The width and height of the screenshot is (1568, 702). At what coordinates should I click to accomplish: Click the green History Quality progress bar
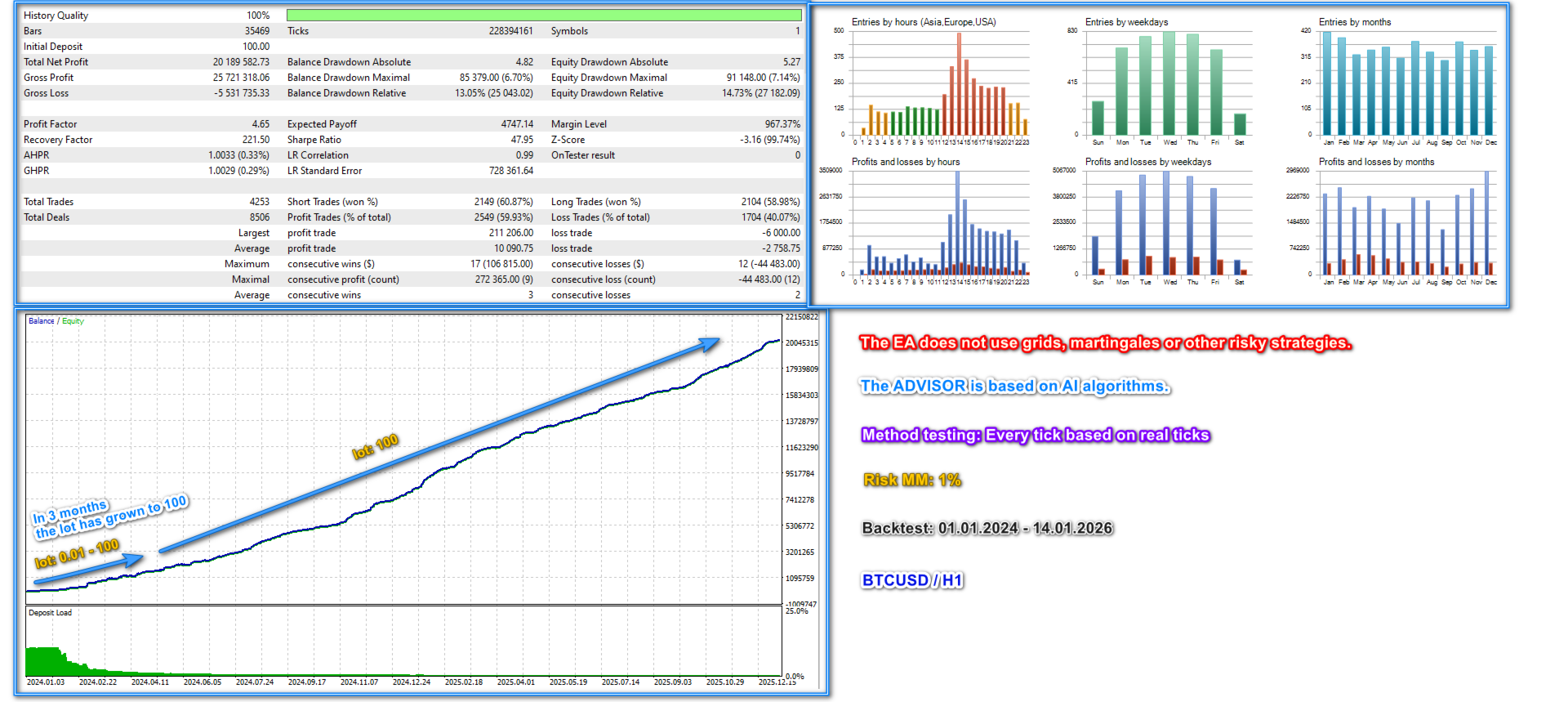coord(544,15)
